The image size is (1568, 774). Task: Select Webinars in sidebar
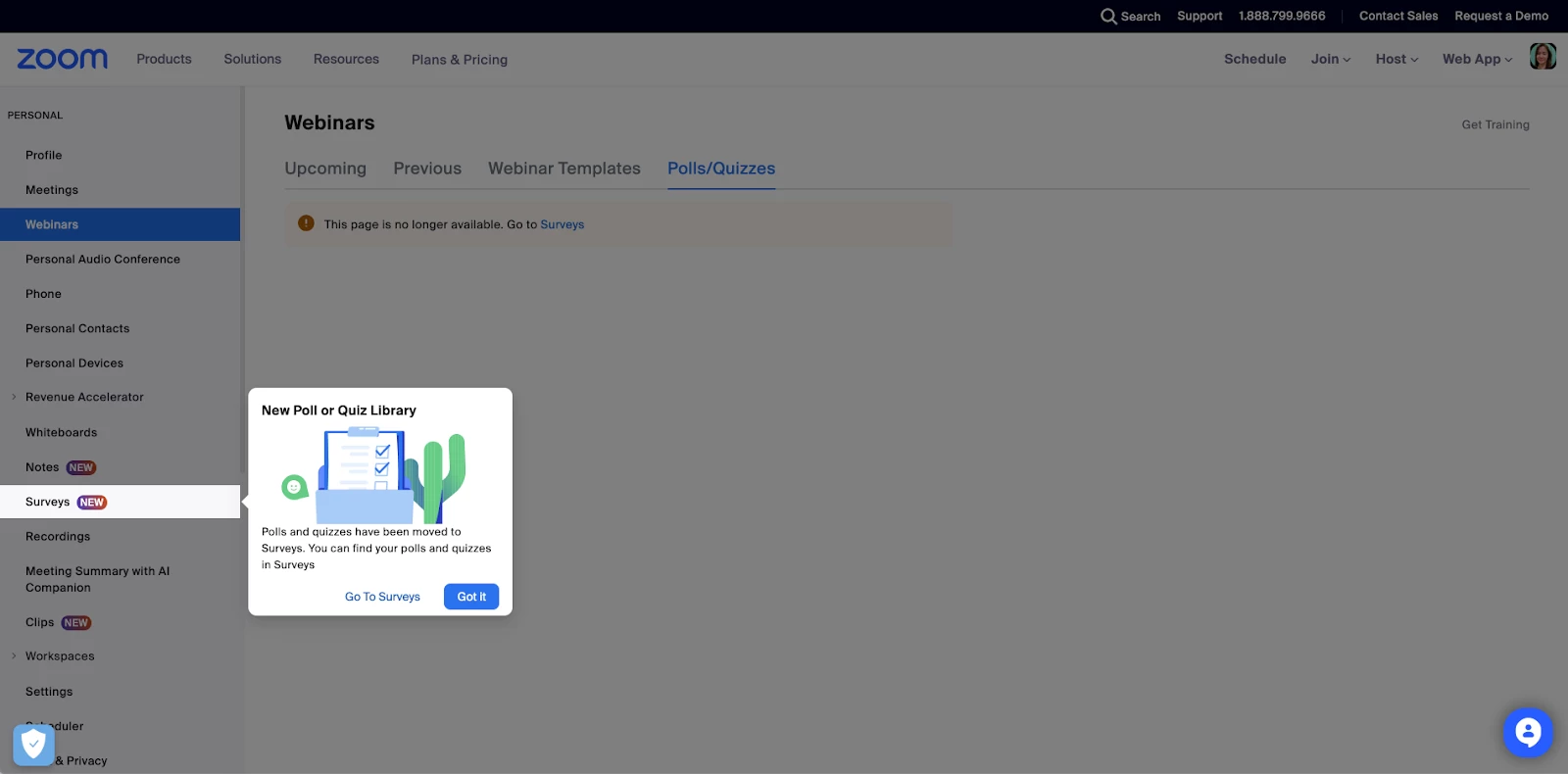120,224
